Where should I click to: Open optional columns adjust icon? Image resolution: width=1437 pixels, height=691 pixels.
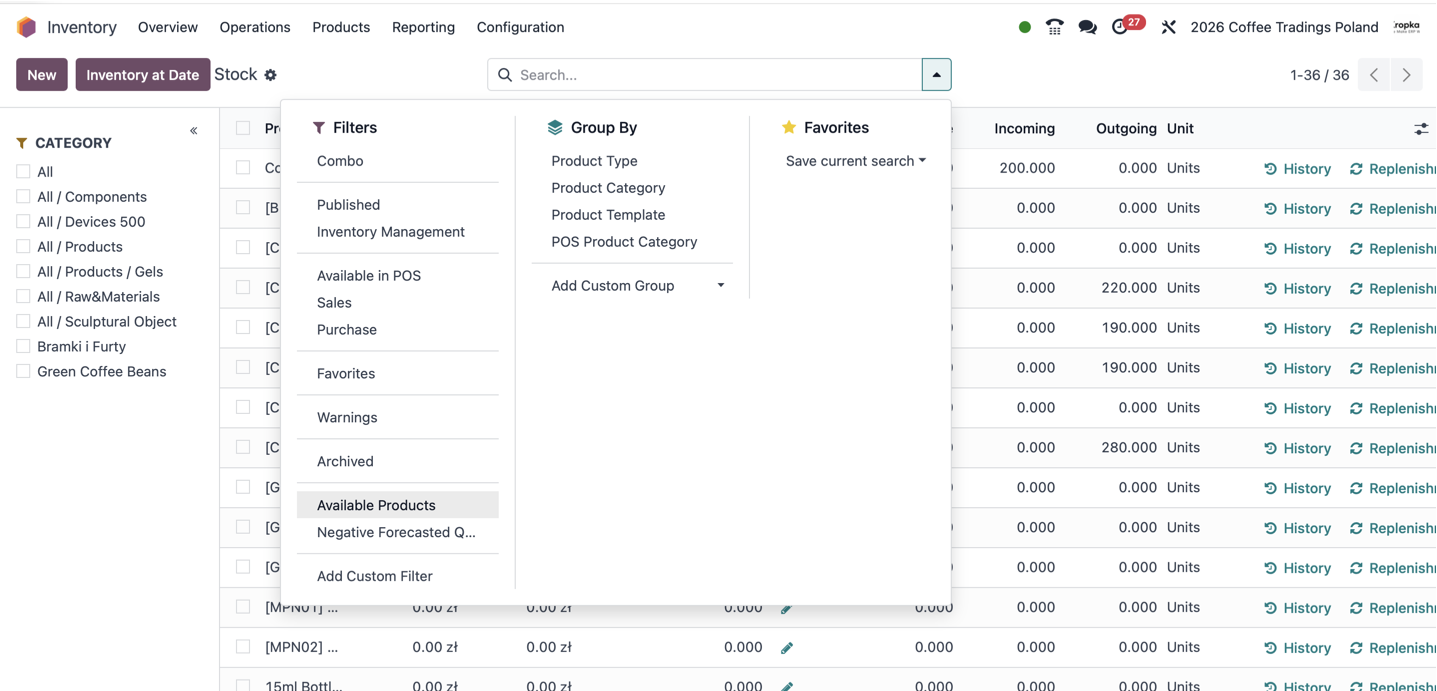tap(1421, 129)
